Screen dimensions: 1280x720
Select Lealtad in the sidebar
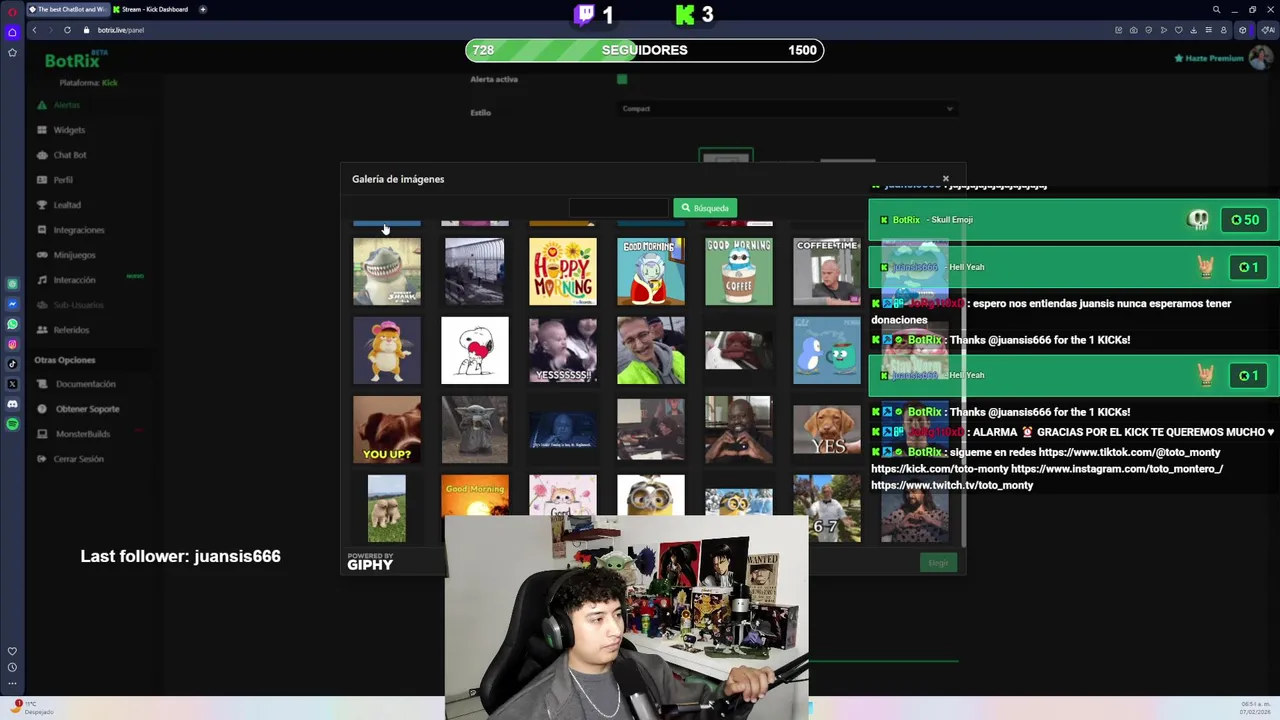(x=67, y=205)
